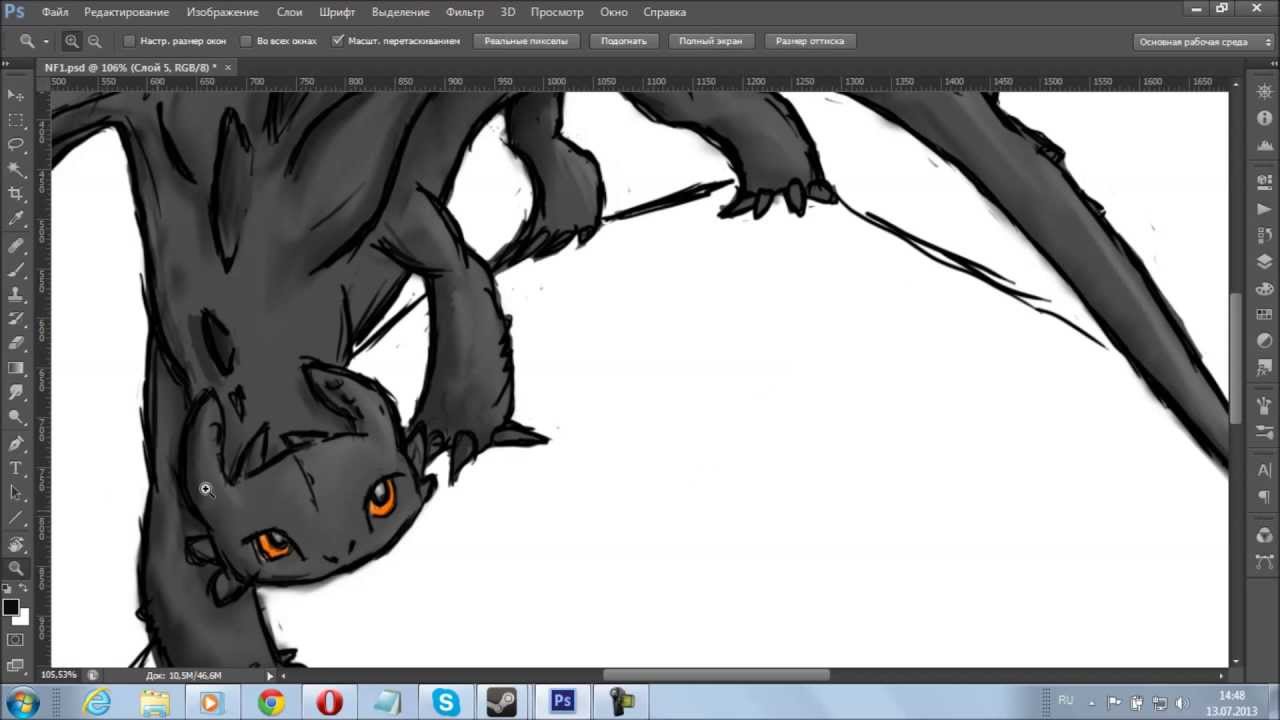This screenshot has width=1280, height=720.
Task: Click the 105,53% zoom level field
Action: pyautogui.click(x=59, y=675)
